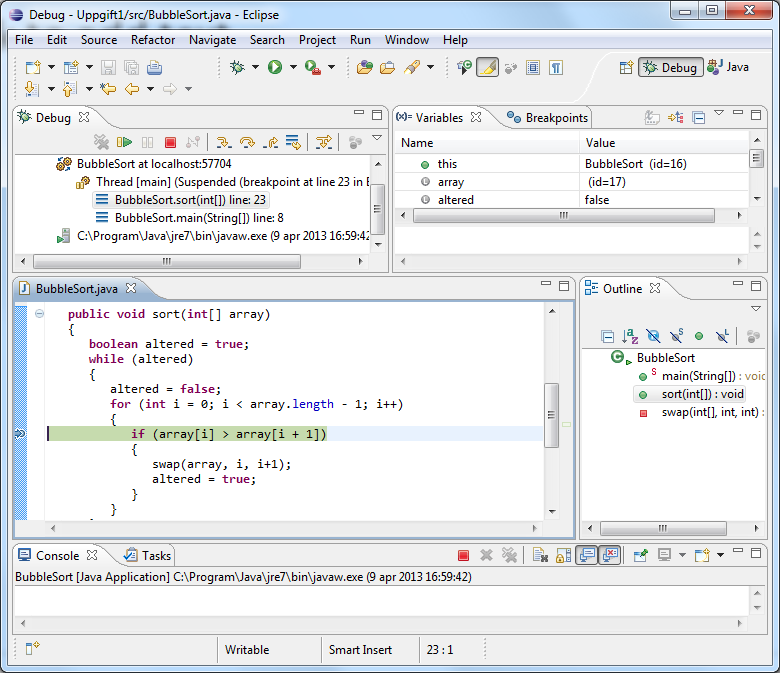Open New wizard dropdown arrow
The width and height of the screenshot is (780, 673).
(51, 67)
